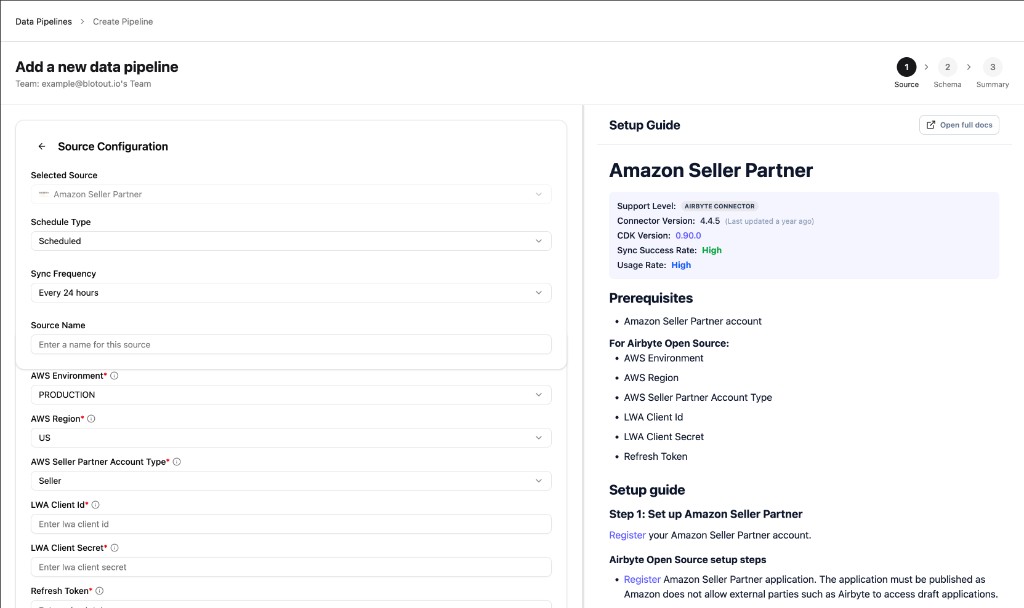
Task: Click info icon beside AWS Seller Partner Account Type
Action: (177, 462)
